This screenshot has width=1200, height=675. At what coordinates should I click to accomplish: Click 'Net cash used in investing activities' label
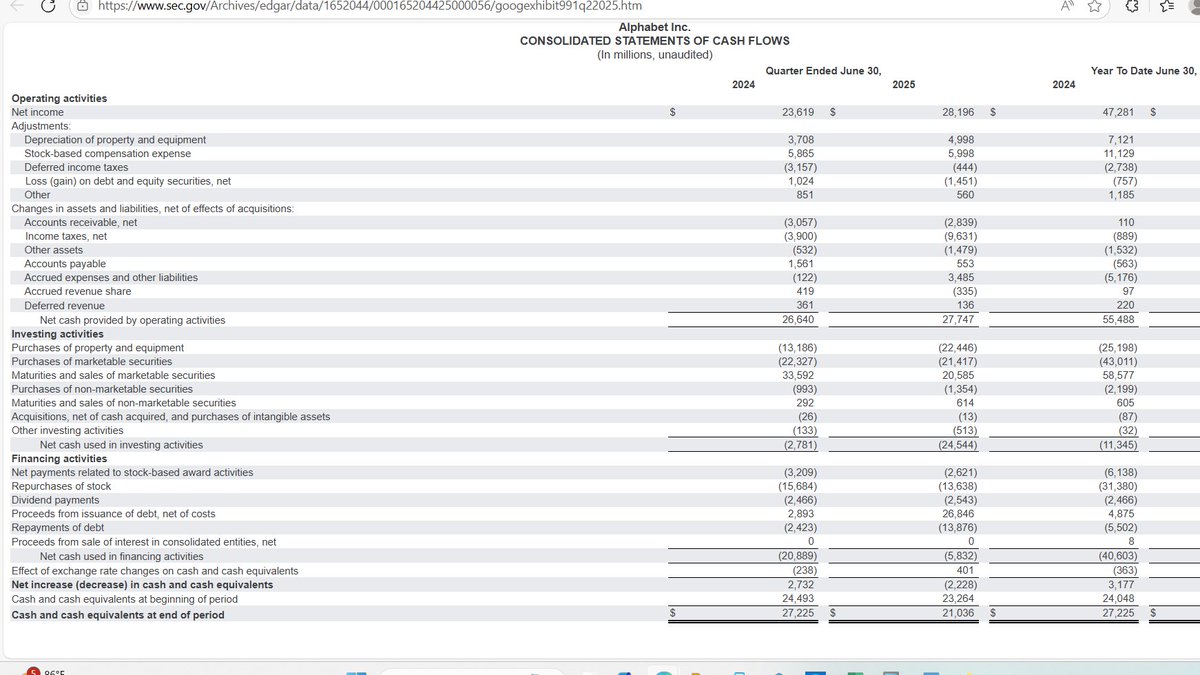pyautogui.click(x=121, y=445)
